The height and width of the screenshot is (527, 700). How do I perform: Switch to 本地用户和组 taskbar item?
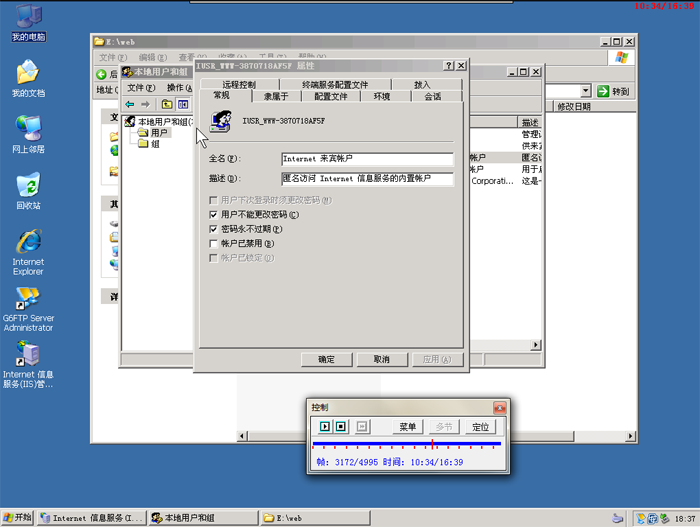[x=204, y=518]
